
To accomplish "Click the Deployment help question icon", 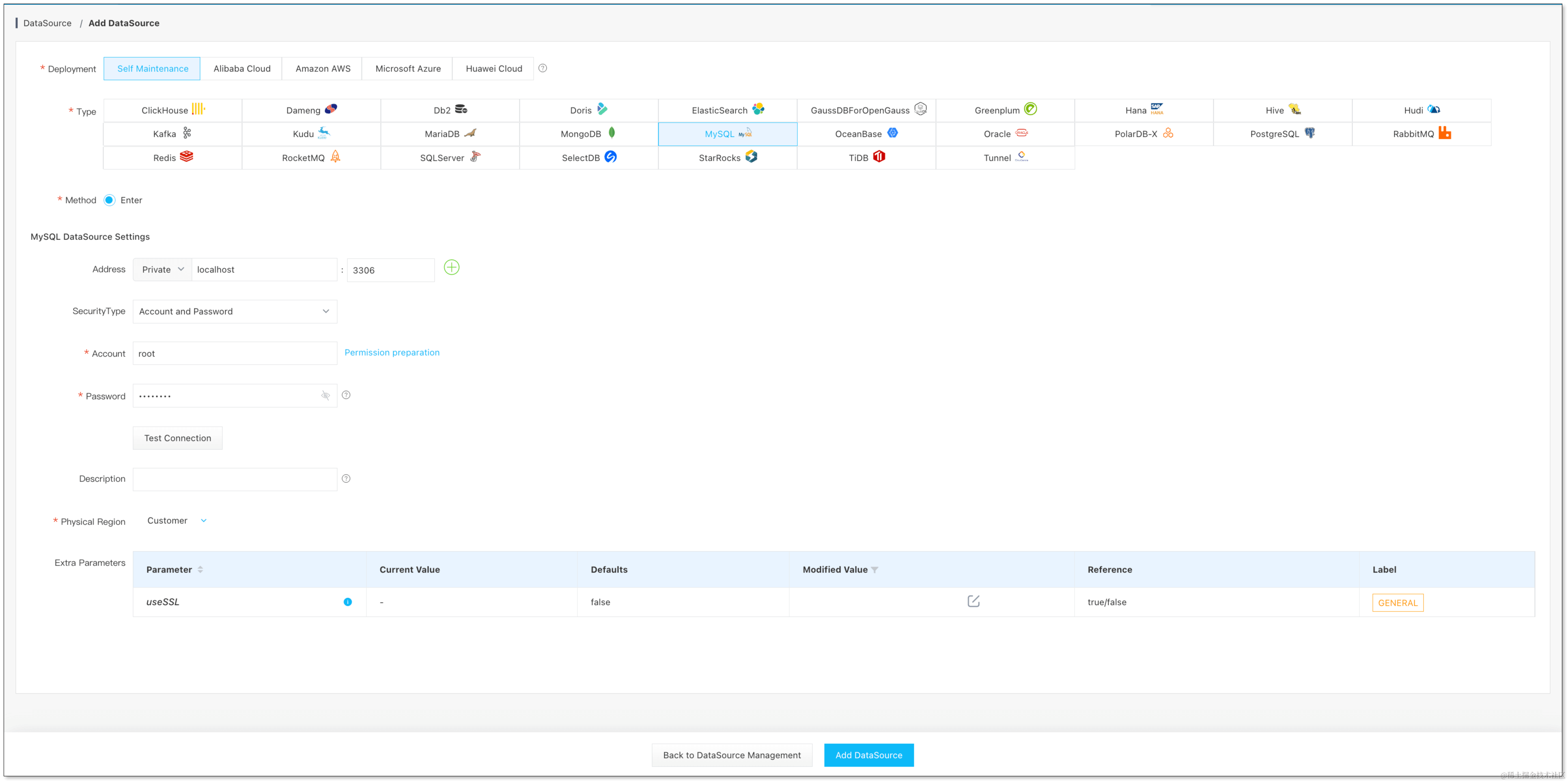I will point(542,68).
